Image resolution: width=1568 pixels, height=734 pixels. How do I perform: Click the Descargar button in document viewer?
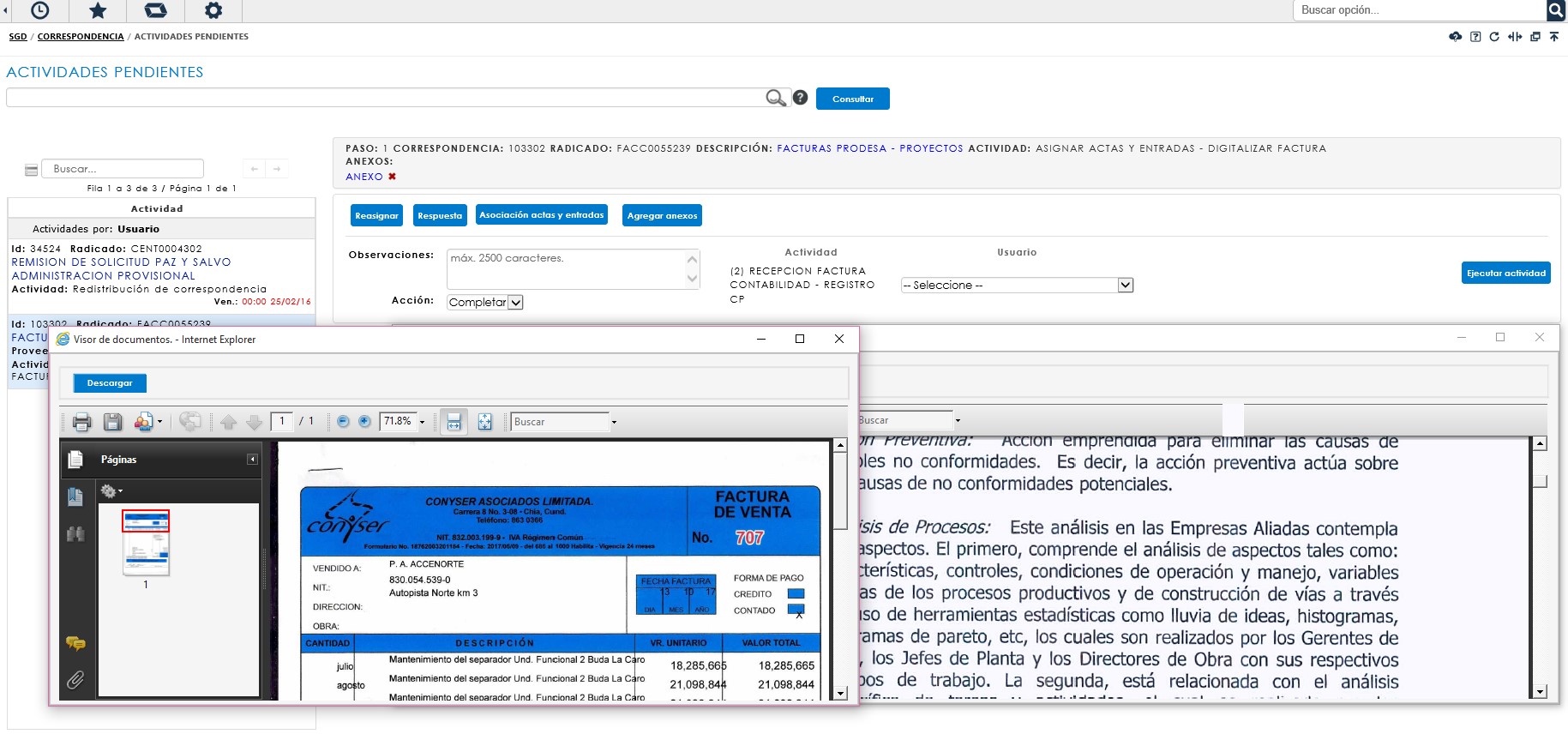coord(110,382)
